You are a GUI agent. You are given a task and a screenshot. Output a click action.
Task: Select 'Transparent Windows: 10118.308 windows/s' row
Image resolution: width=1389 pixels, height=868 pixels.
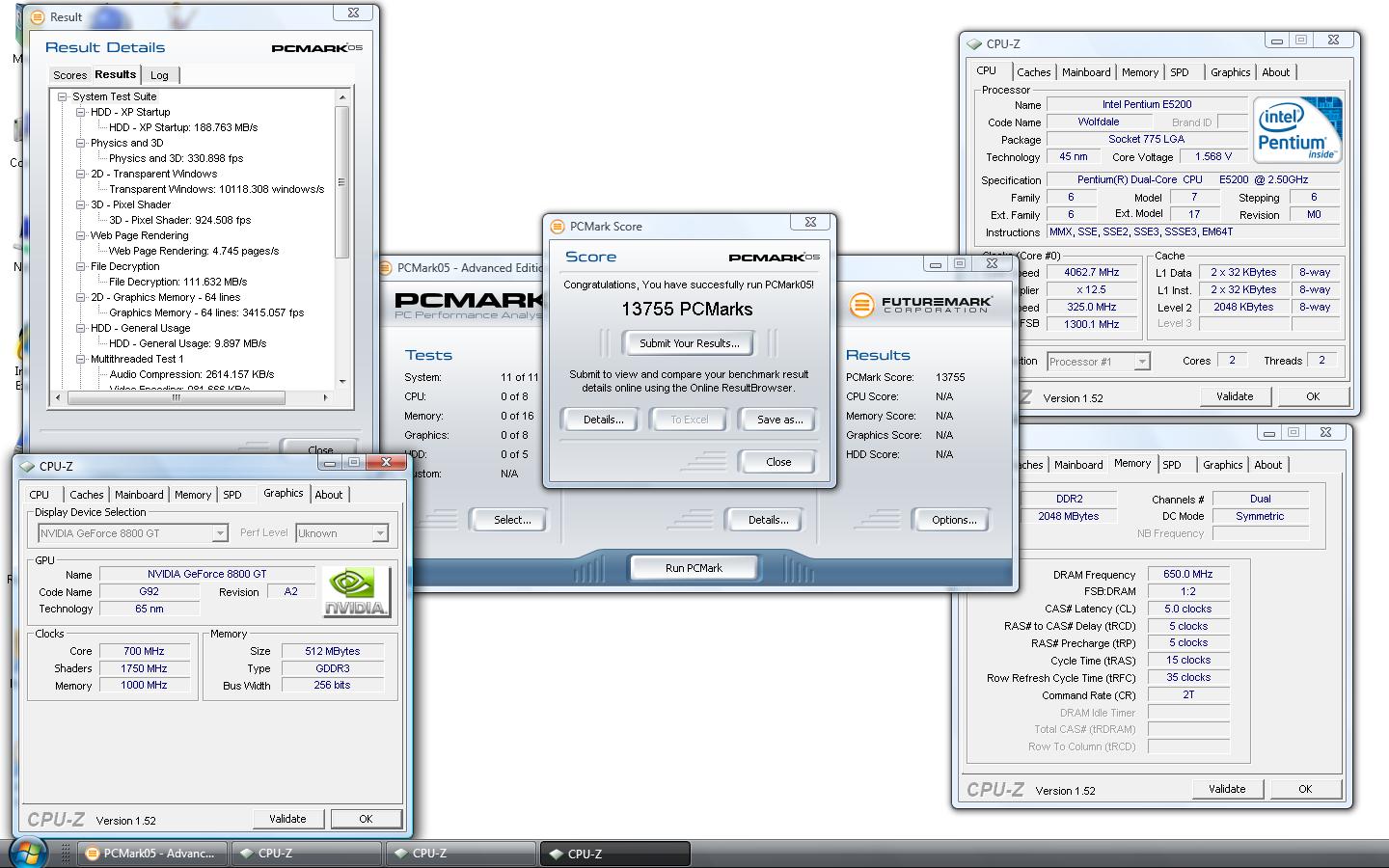[216, 189]
